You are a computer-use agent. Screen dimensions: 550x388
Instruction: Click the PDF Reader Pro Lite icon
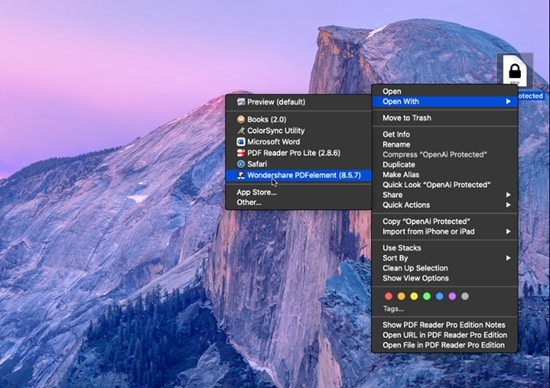tap(241, 153)
